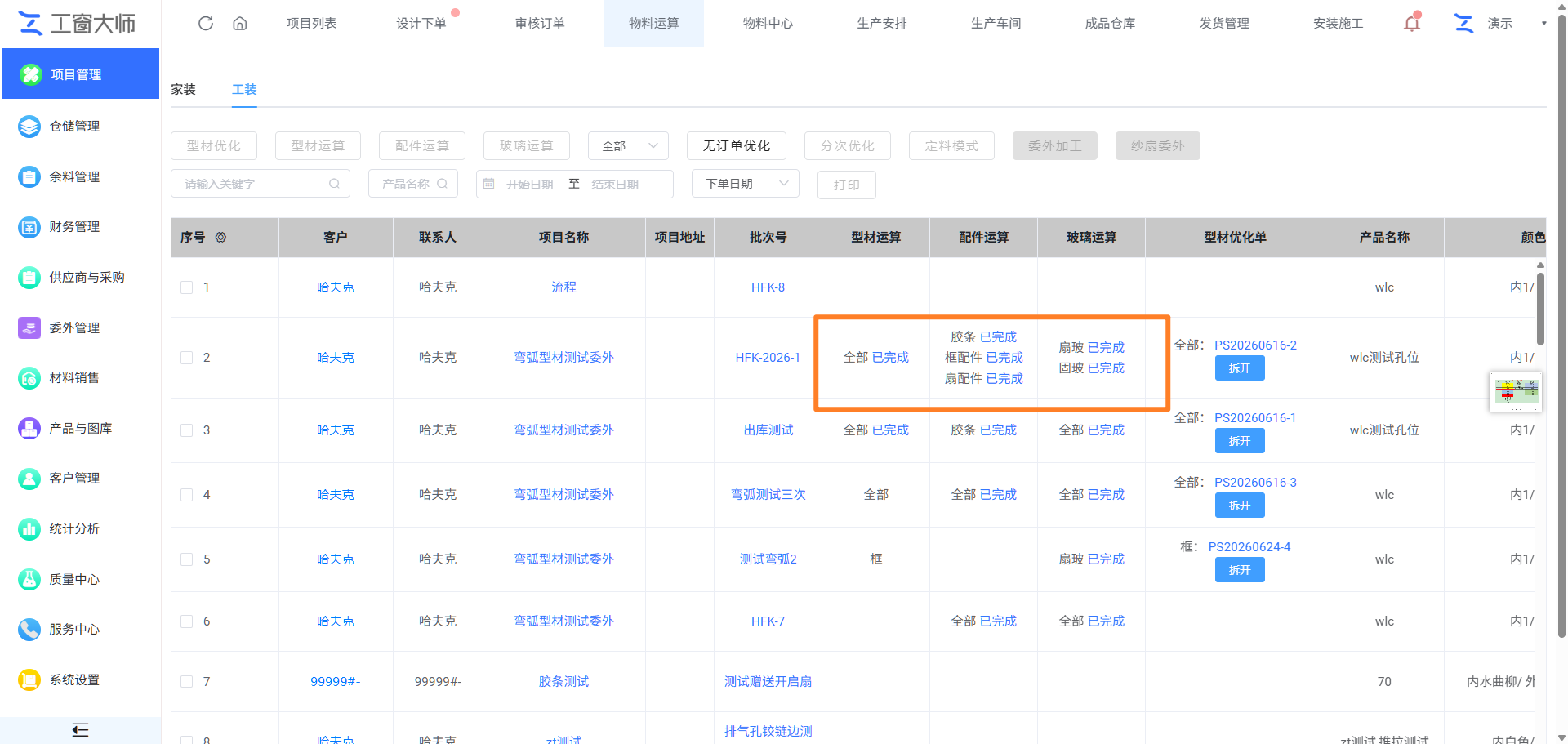Open project link 流程
Image resolution: width=1568 pixels, height=744 pixels.
[x=563, y=287]
